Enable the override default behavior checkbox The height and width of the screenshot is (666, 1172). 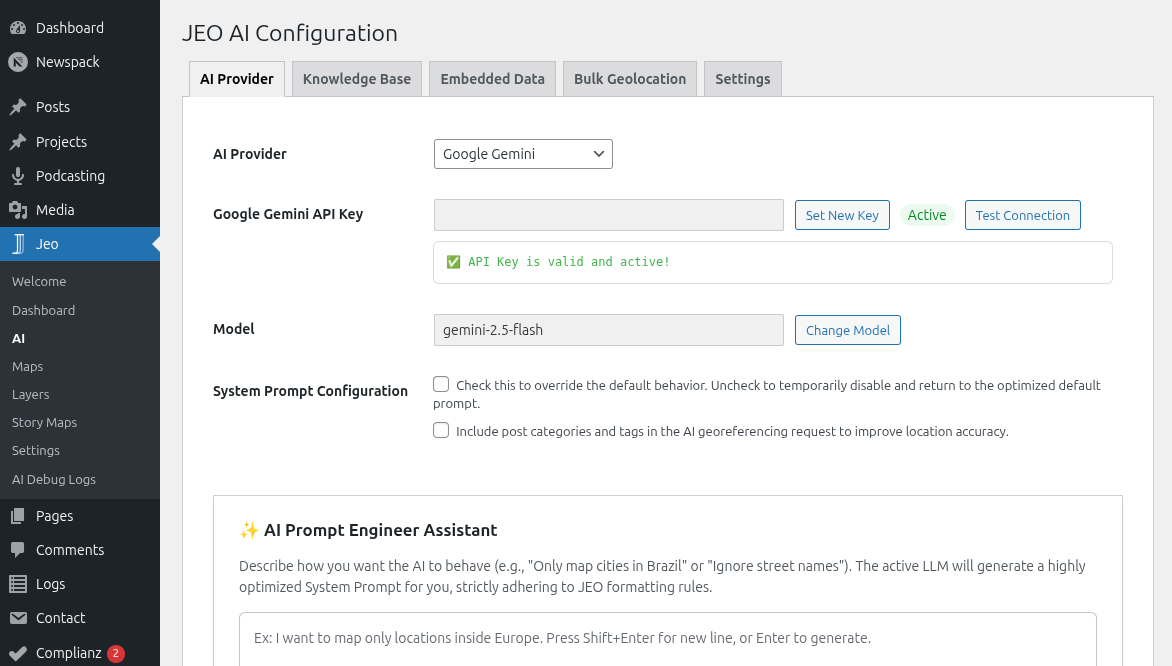coord(441,384)
